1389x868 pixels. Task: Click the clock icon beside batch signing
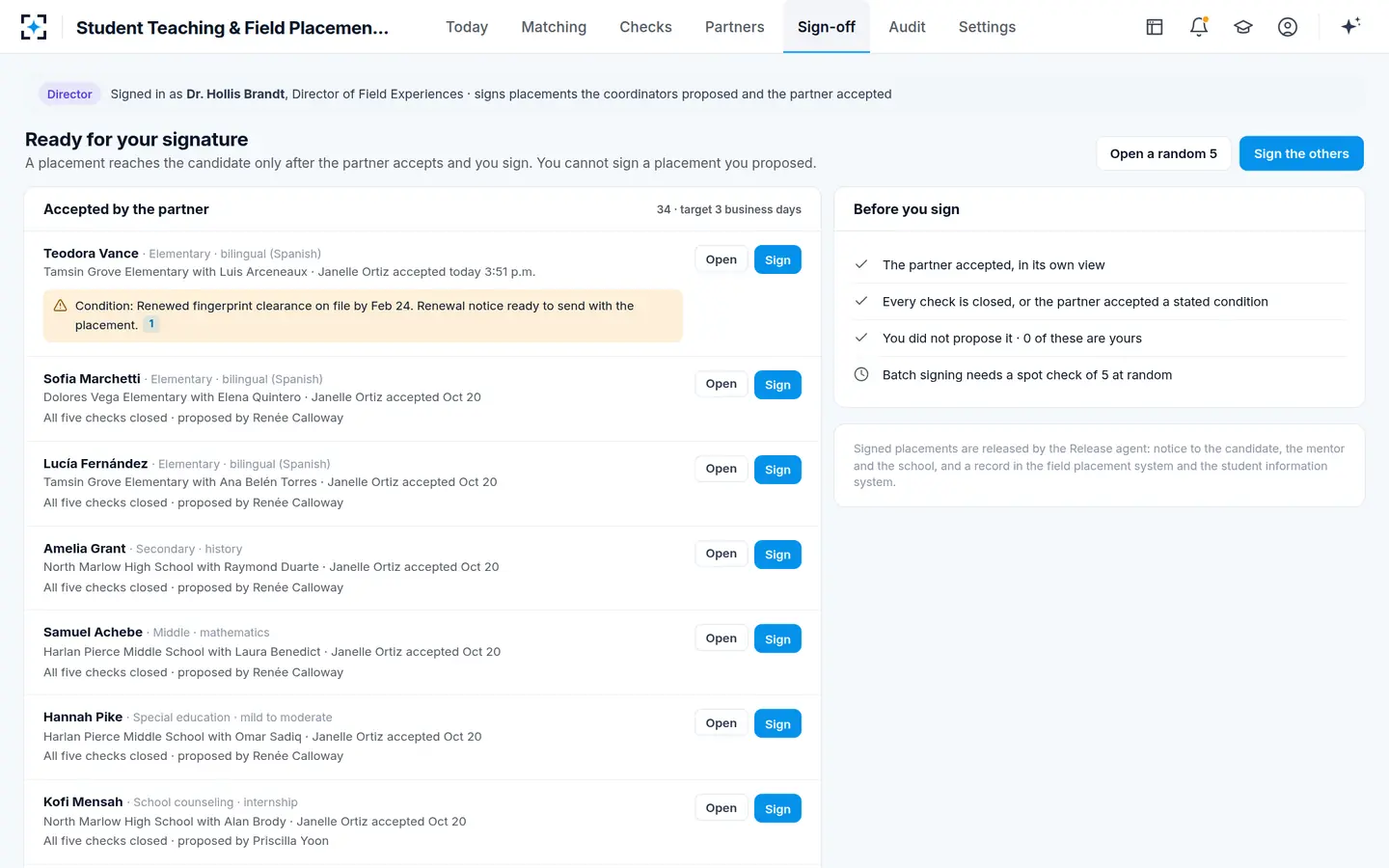coord(861,374)
